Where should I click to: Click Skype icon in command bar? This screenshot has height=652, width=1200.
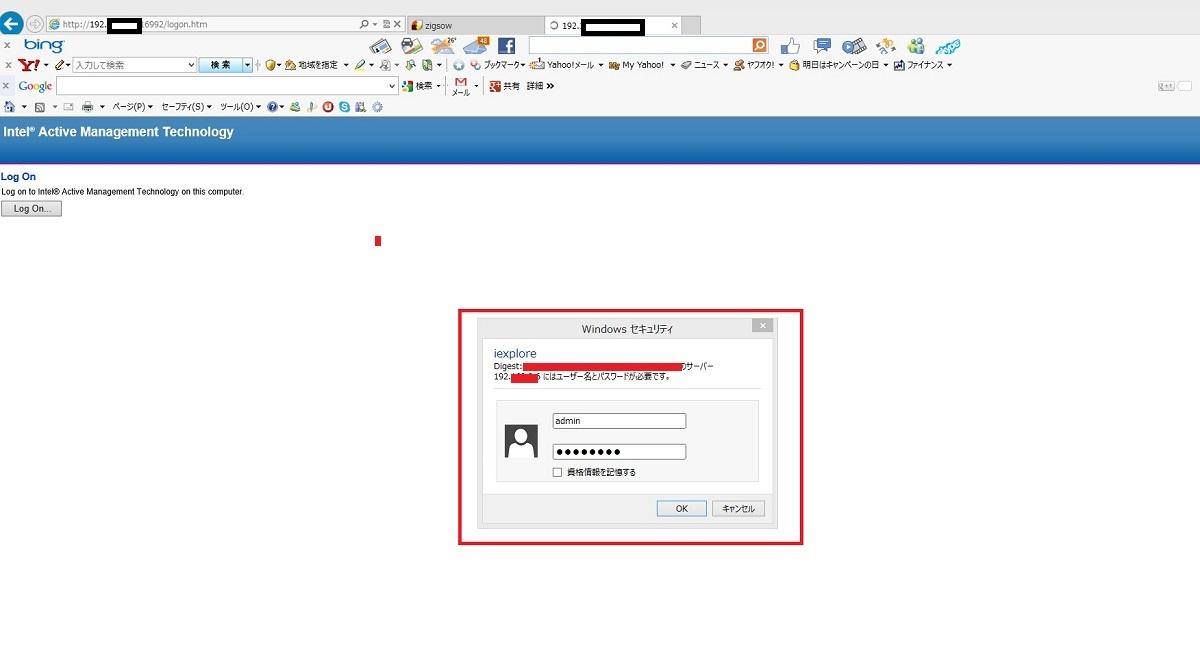(x=344, y=106)
